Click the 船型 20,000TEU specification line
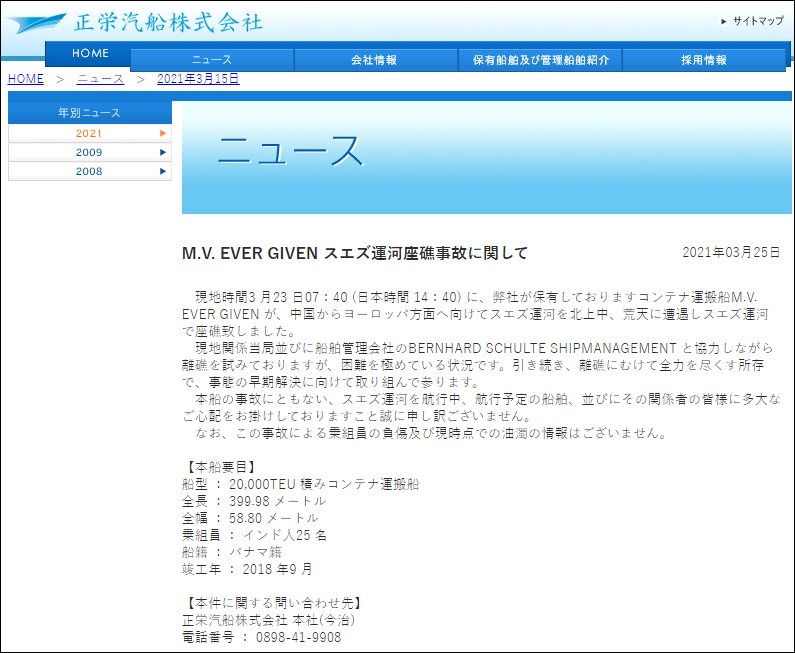Image resolution: width=795 pixels, height=653 pixels. [x=301, y=484]
